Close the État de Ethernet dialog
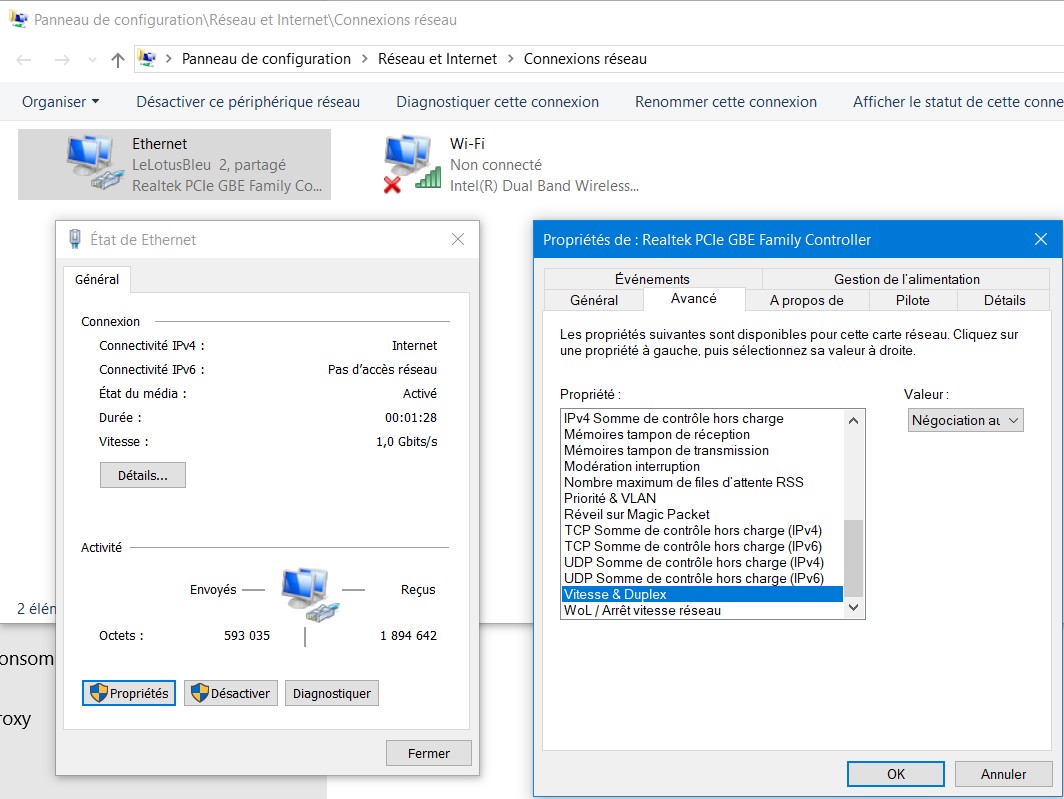Screen dimensions: 1064x799 pyautogui.click(x=458, y=240)
